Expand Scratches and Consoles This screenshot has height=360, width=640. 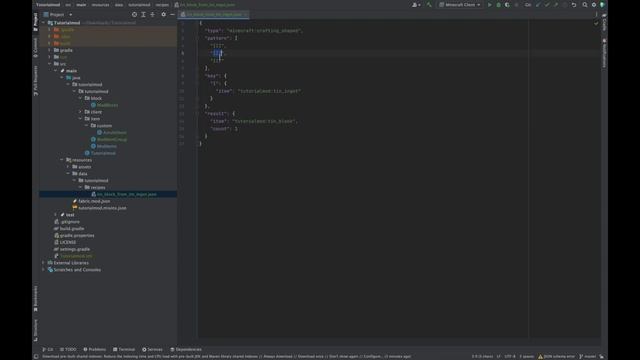click(x=44, y=270)
